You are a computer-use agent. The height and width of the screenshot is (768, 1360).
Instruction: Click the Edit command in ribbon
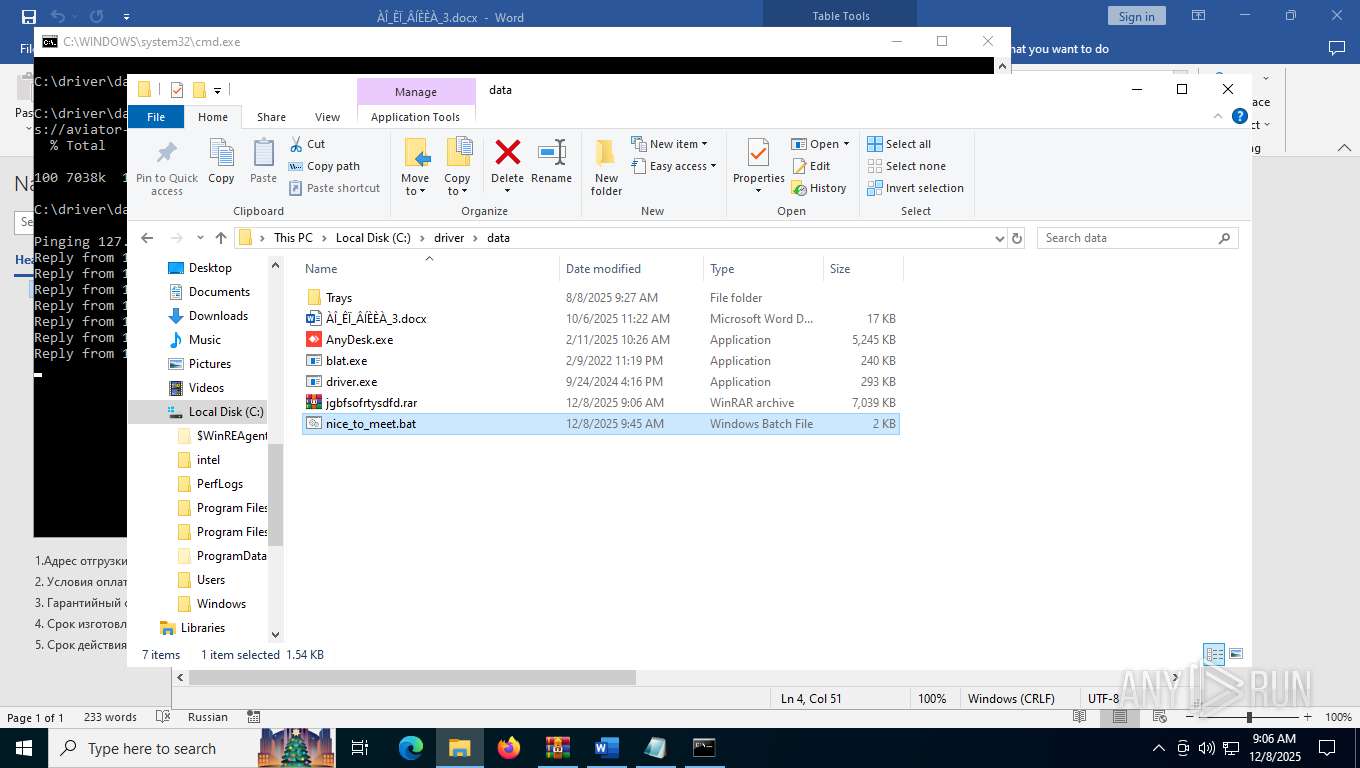pos(811,166)
